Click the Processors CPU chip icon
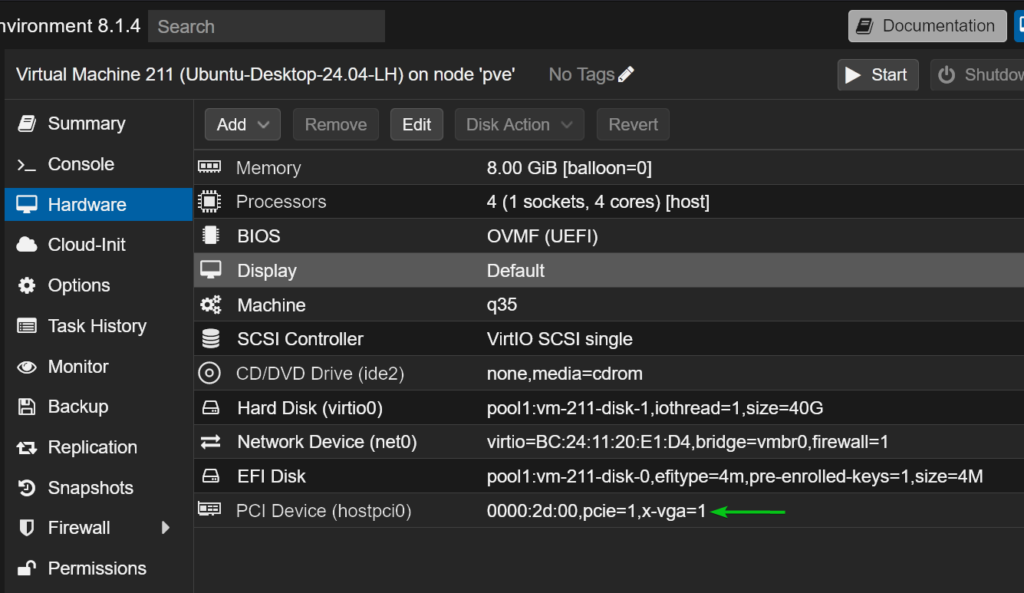The image size is (1024, 593). tap(210, 201)
